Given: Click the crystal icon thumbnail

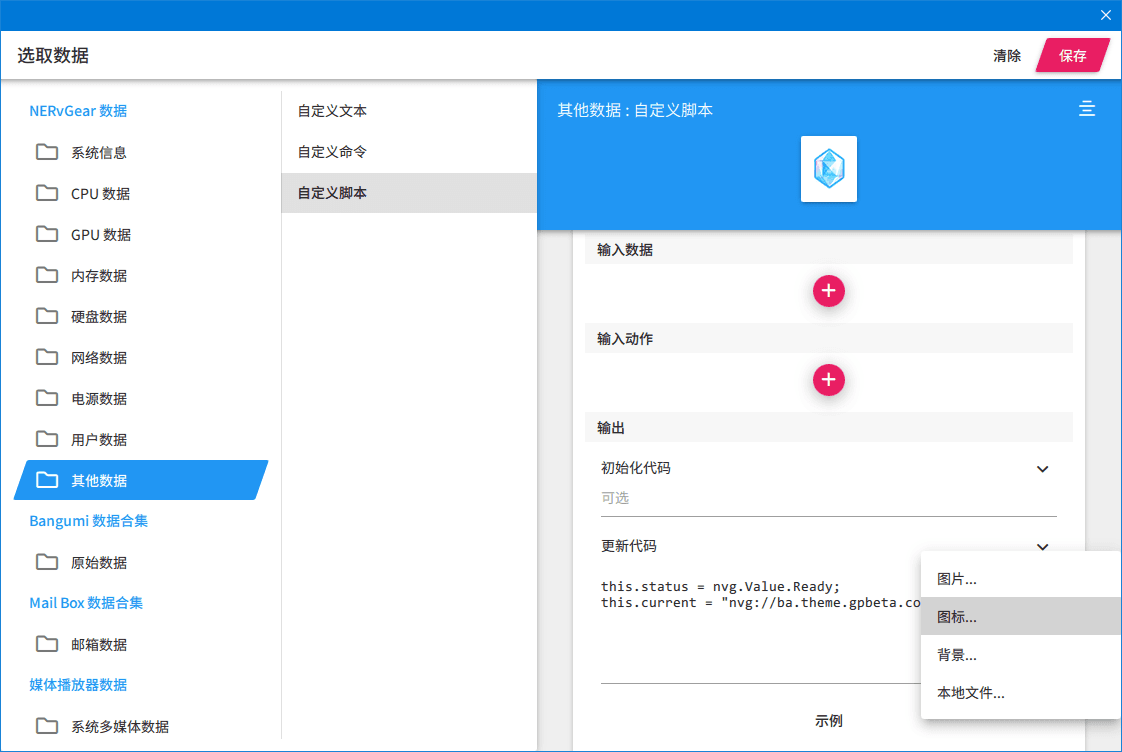Looking at the screenshot, I should (829, 169).
